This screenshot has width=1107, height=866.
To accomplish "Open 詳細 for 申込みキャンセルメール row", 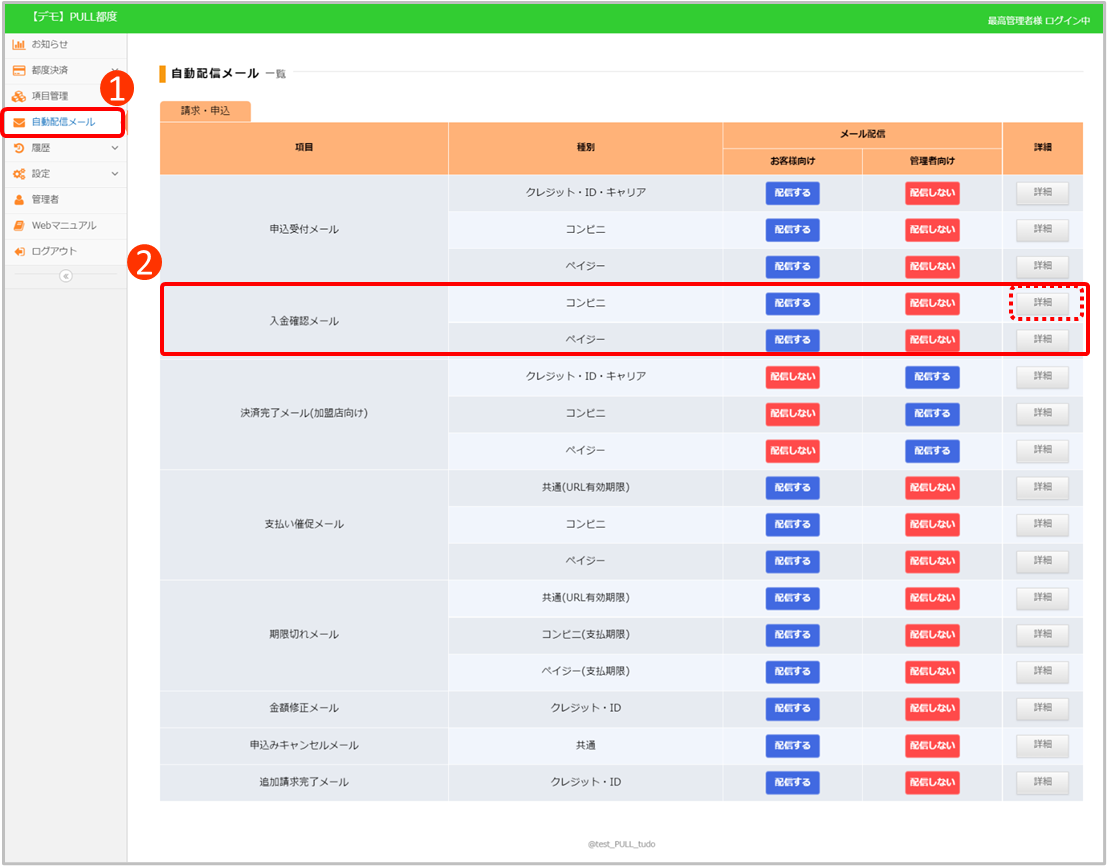I will click(1042, 745).
